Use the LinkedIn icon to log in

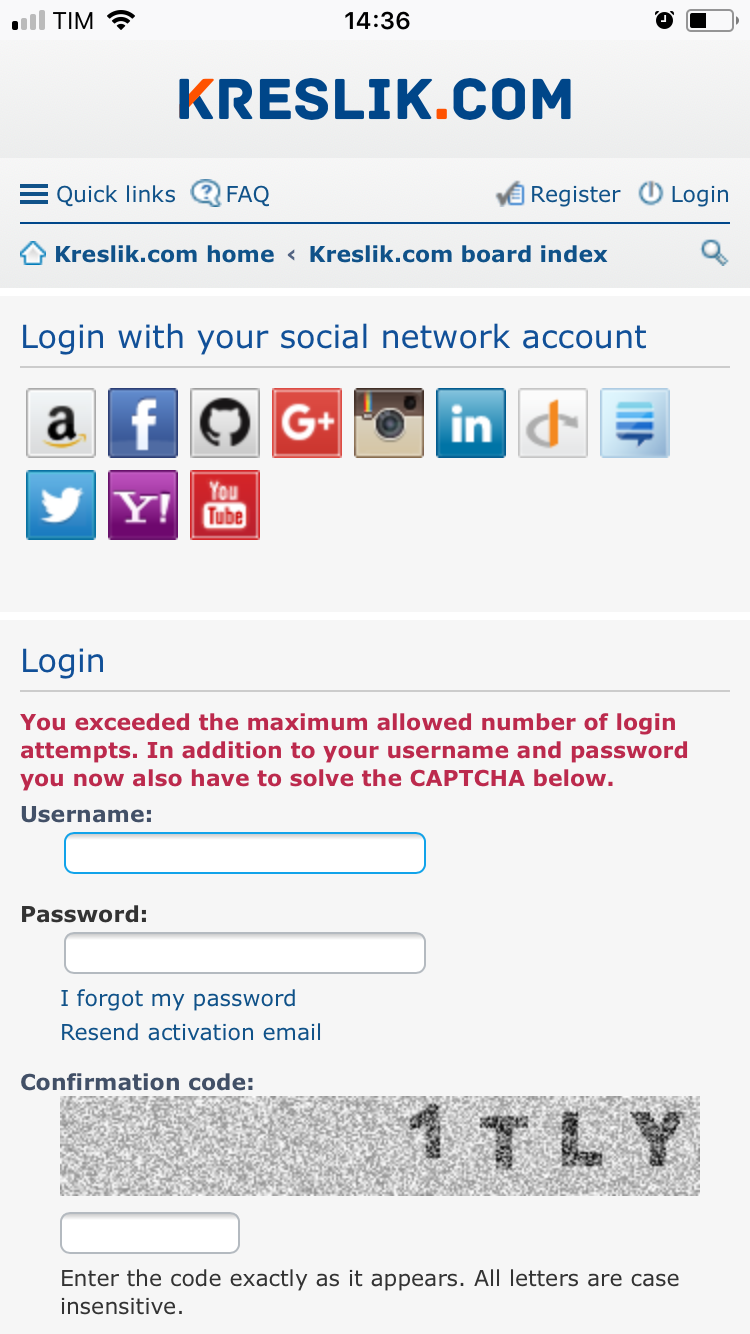click(471, 423)
